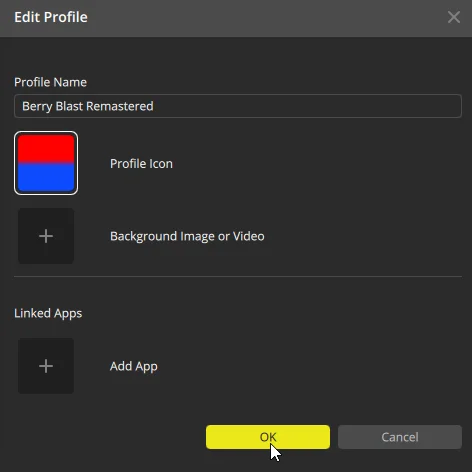
Task: Focus the Profile Name text field
Action: coord(238,106)
